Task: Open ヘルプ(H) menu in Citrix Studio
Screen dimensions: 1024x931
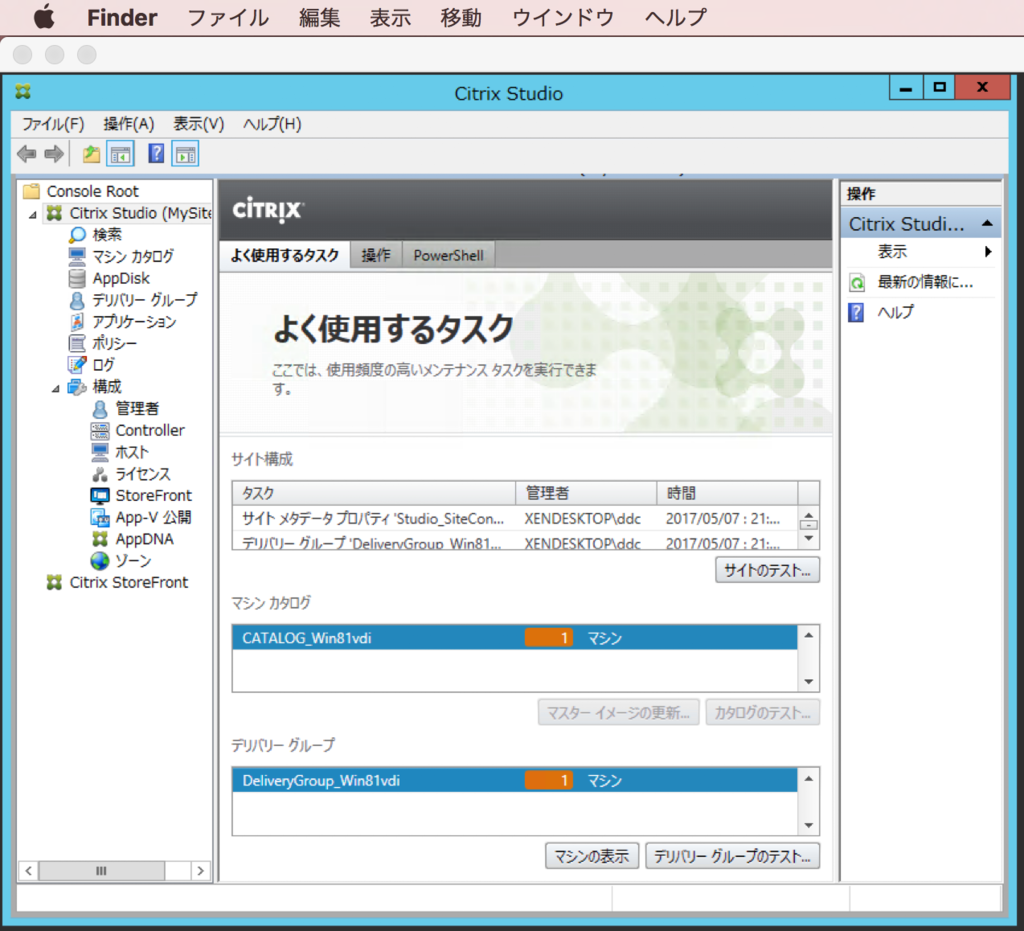Action: pos(272,124)
